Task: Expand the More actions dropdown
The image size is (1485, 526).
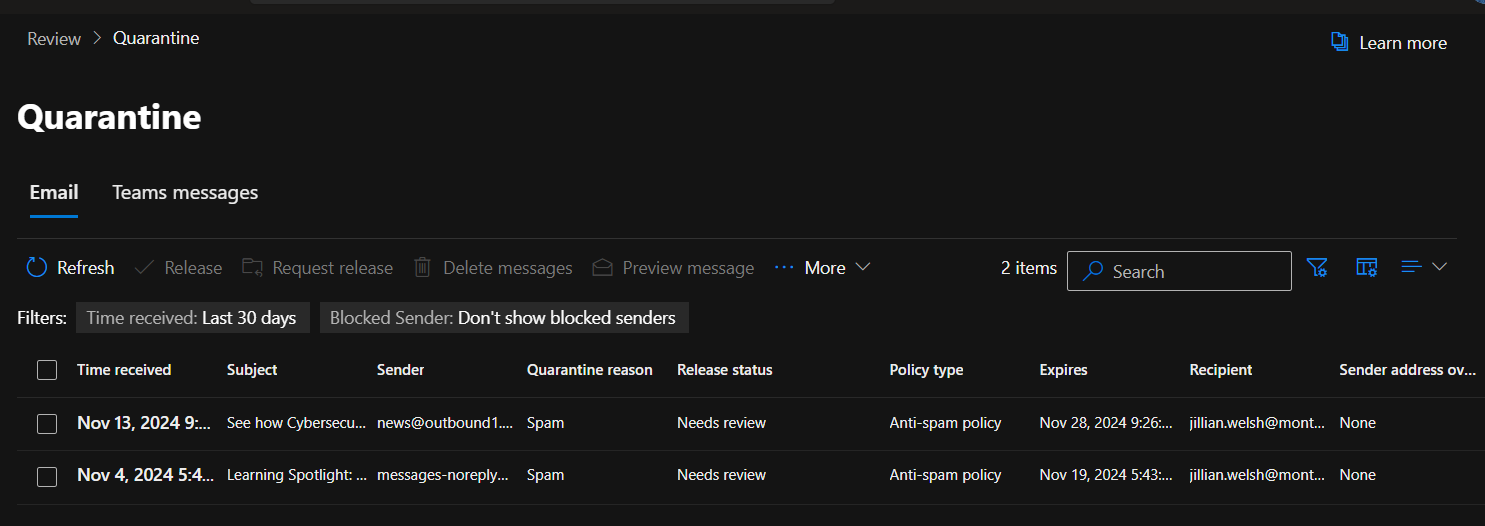Action: [823, 268]
